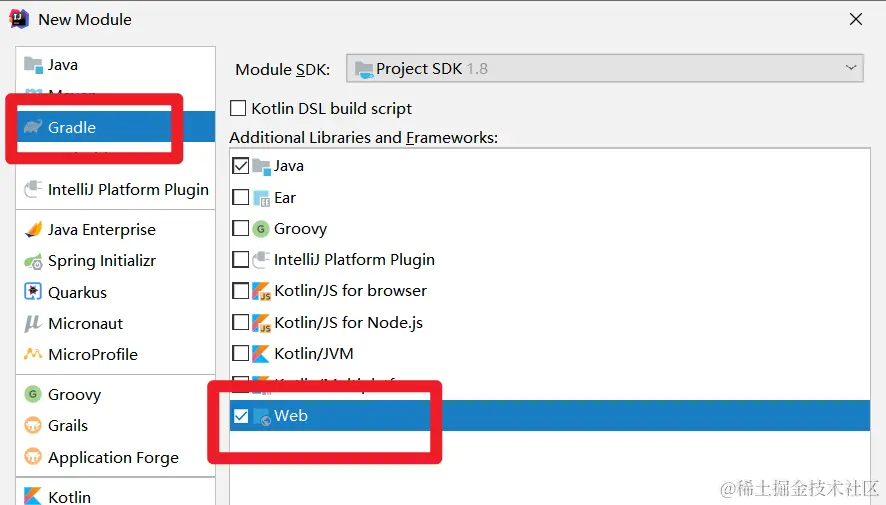Pick Quarkus module type
The height and width of the screenshot is (505, 886).
[115, 292]
